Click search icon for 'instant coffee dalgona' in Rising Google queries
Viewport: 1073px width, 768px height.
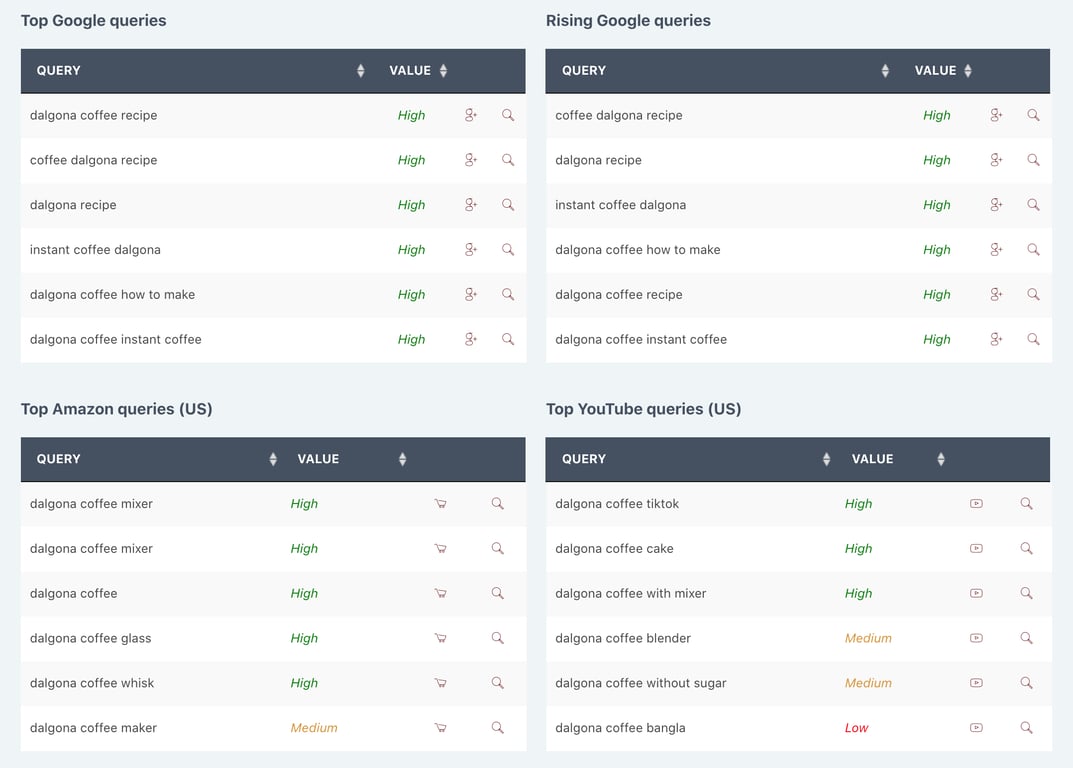point(1033,205)
